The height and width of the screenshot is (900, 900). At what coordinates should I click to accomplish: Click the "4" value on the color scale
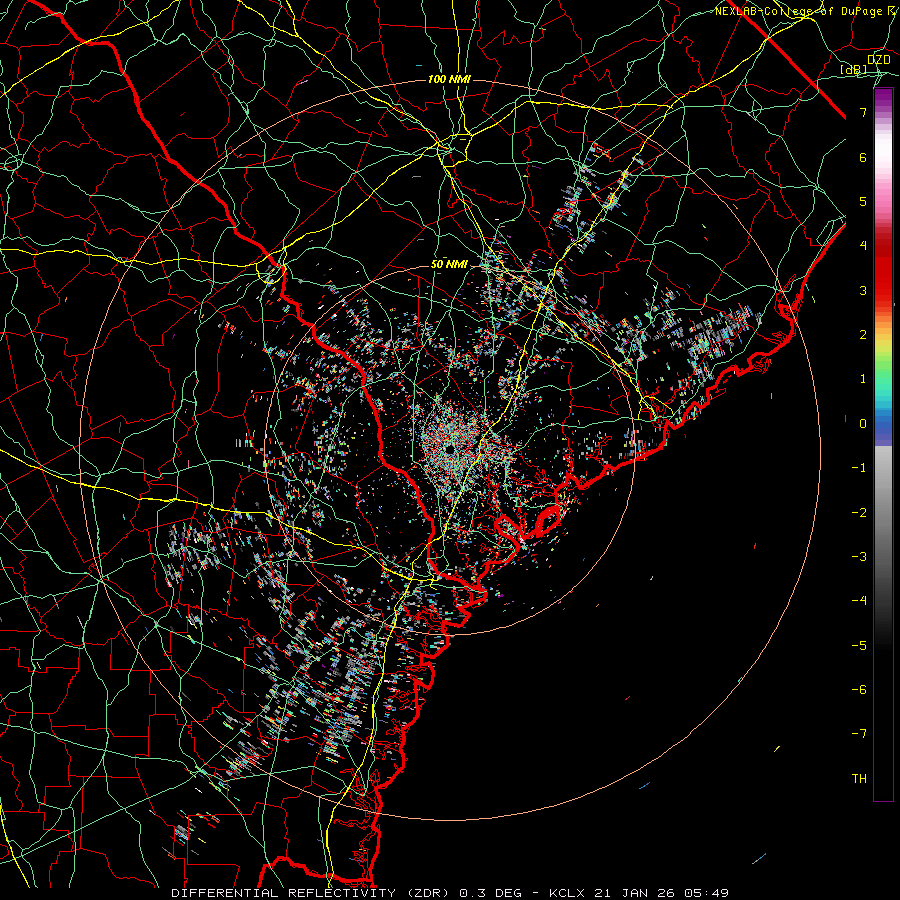[863, 246]
